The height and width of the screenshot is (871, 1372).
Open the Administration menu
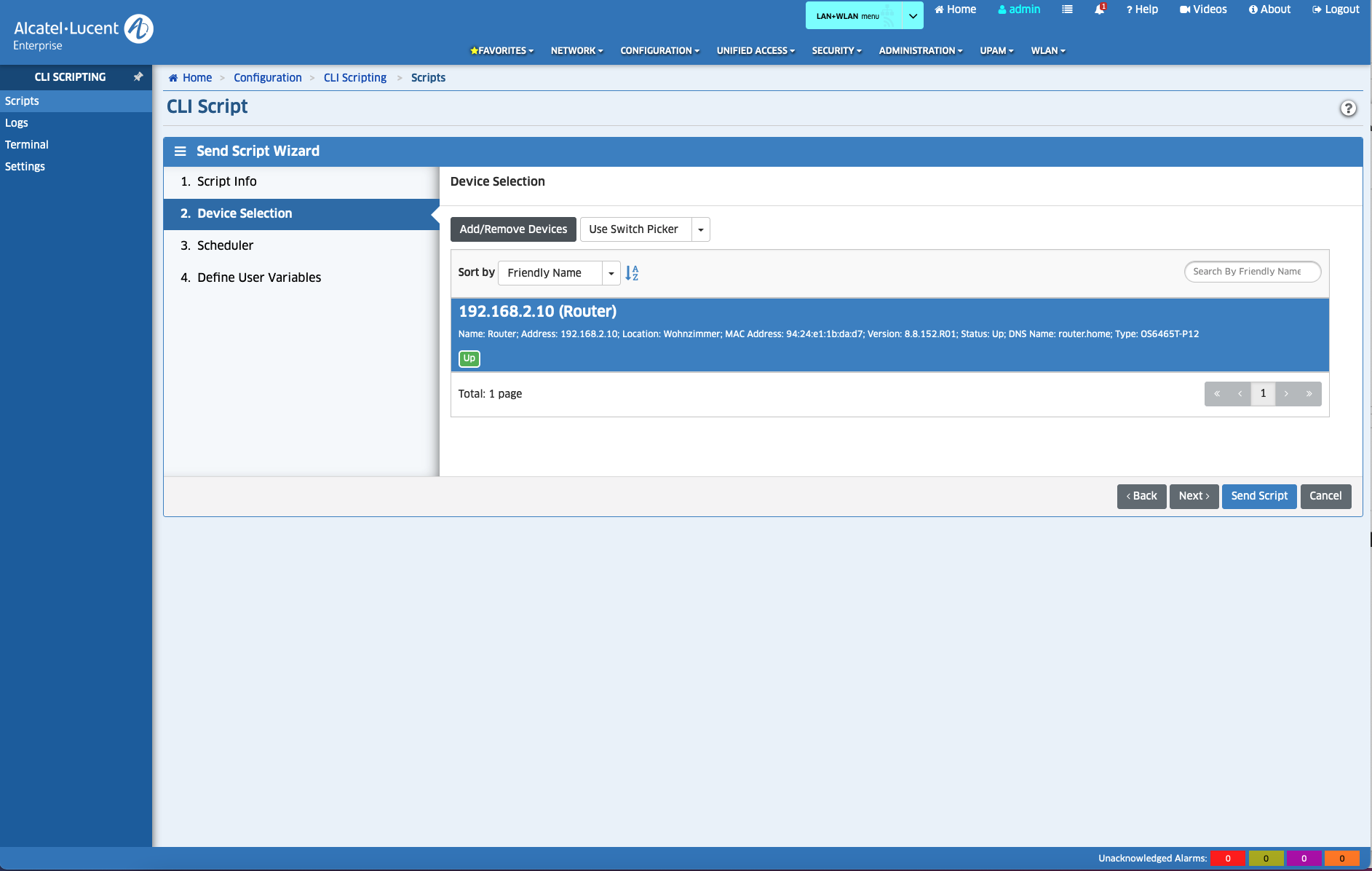[x=920, y=50]
